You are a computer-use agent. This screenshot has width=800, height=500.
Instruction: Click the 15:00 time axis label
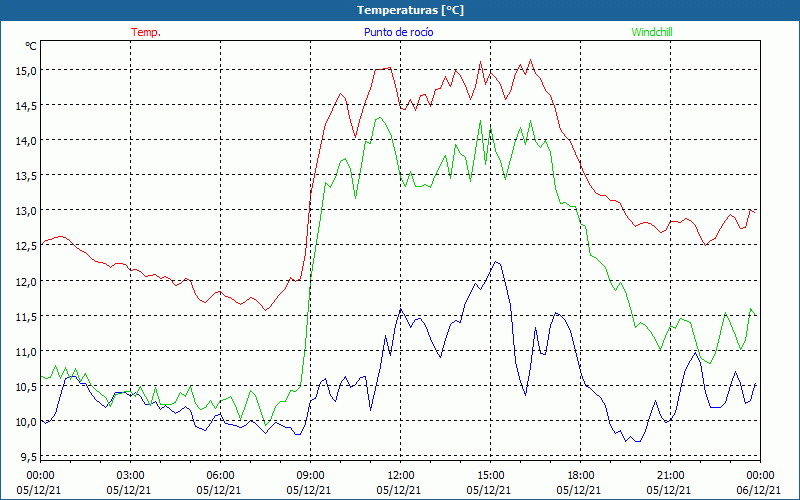click(490, 475)
